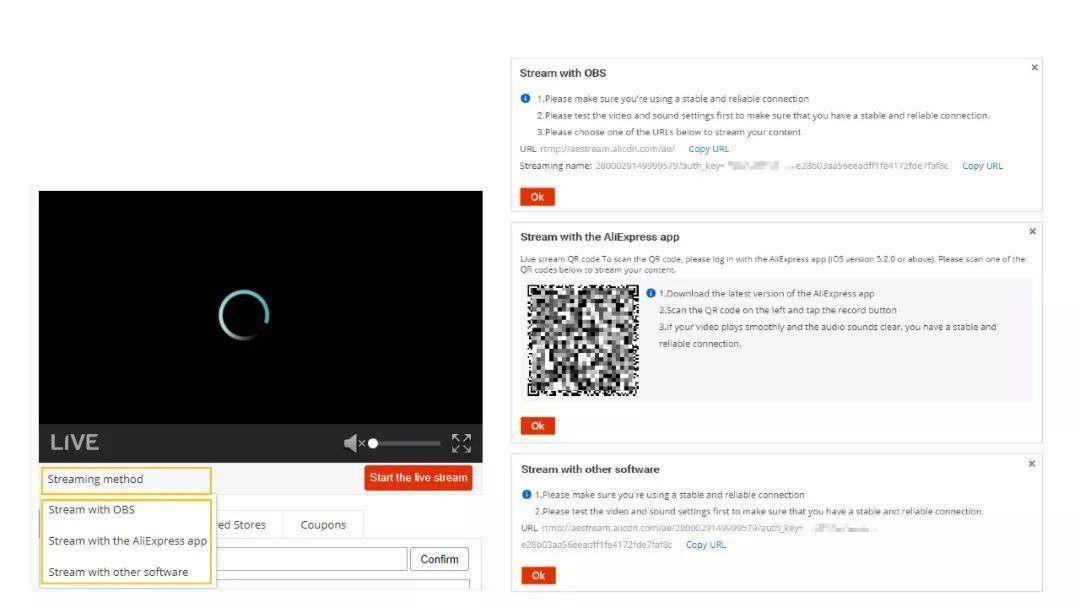Close the Stream with the AliExpress app panel

[1032, 232]
